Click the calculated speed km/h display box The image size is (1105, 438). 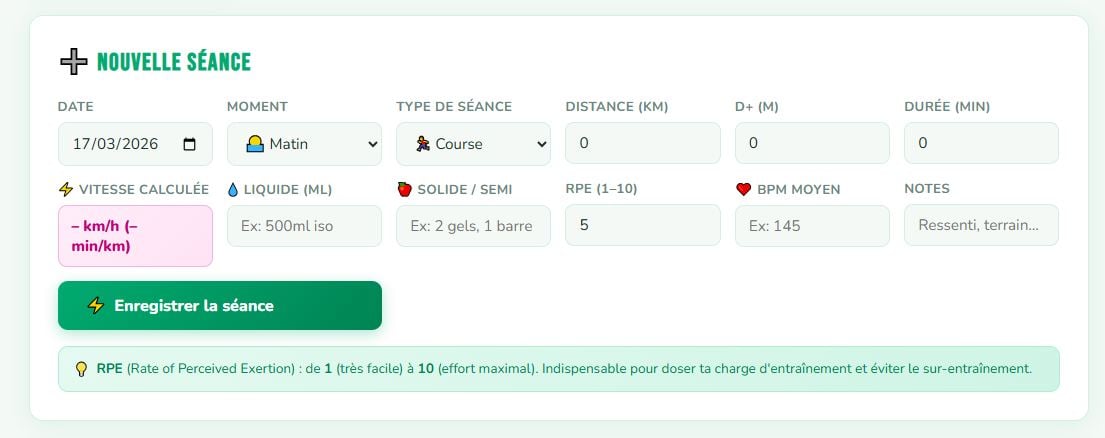[x=135, y=236]
